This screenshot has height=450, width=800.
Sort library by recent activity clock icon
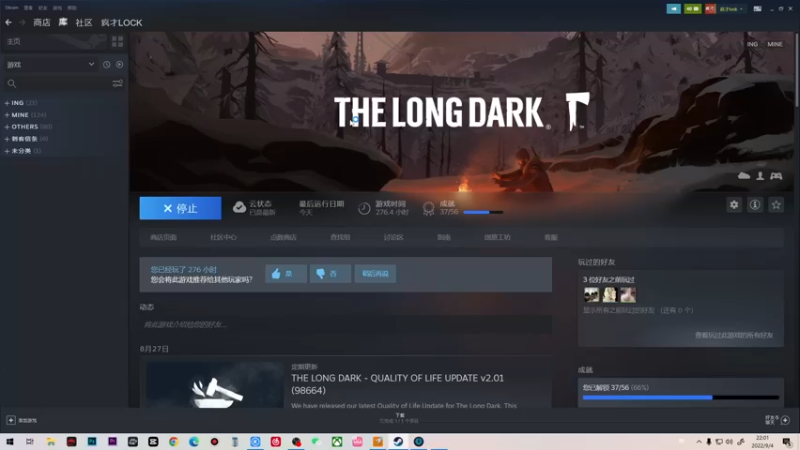coord(107,65)
